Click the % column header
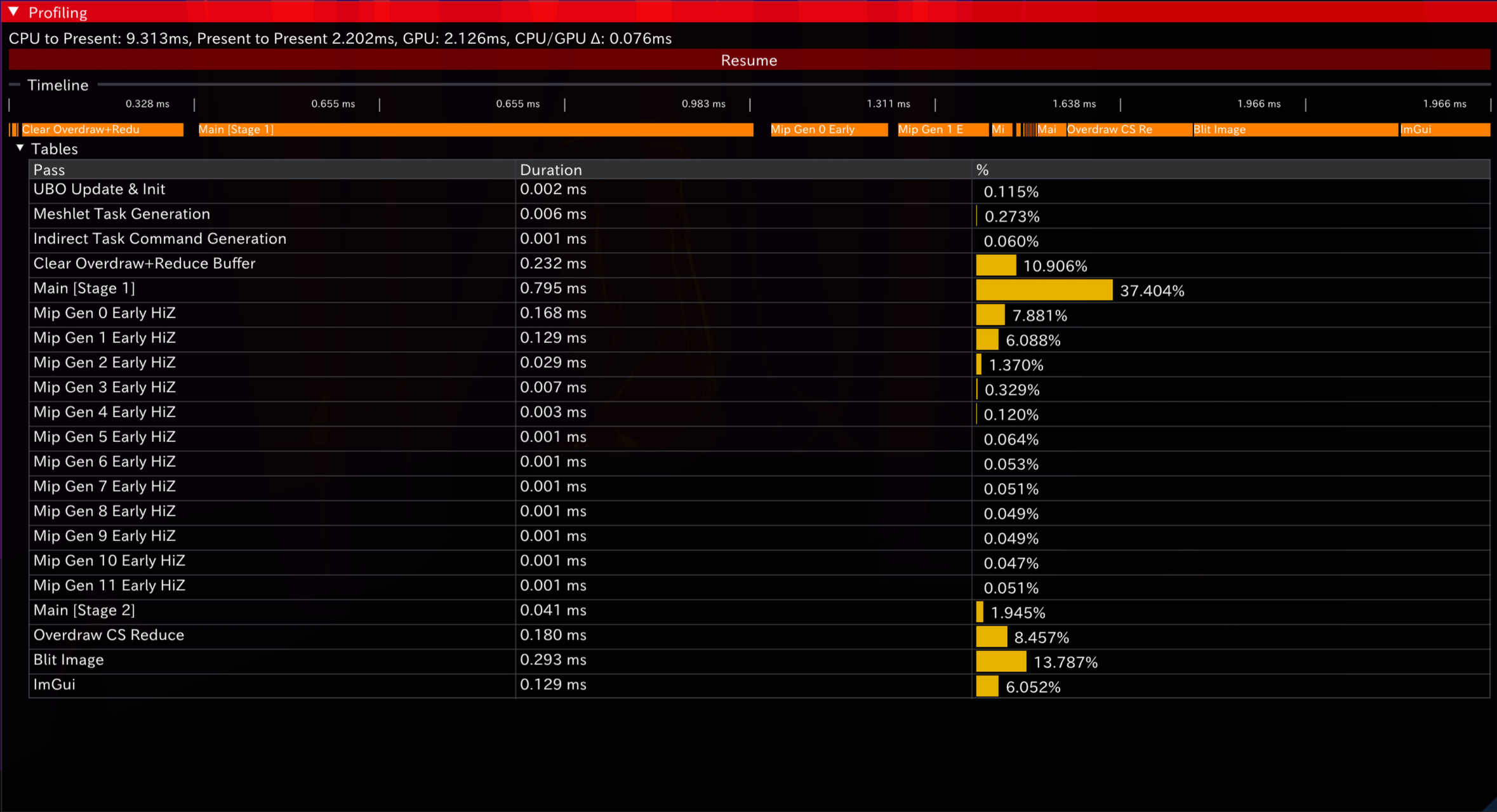 (982, 170)
